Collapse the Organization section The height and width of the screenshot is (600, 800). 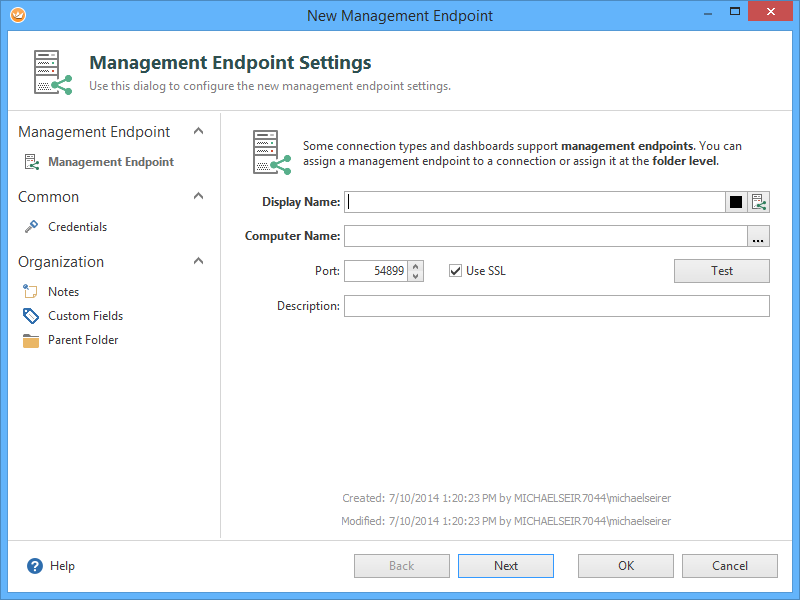(198, 261)
